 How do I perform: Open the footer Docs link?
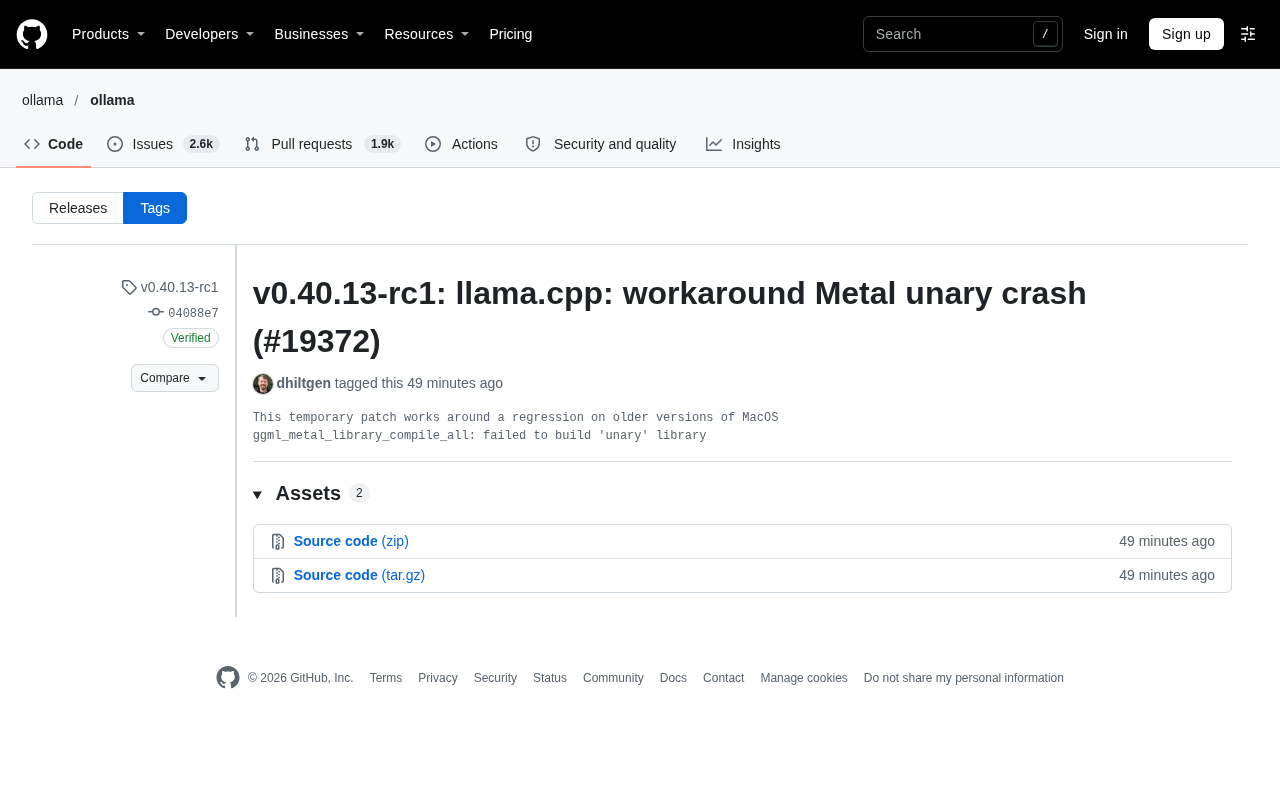[x=673, y=678]
